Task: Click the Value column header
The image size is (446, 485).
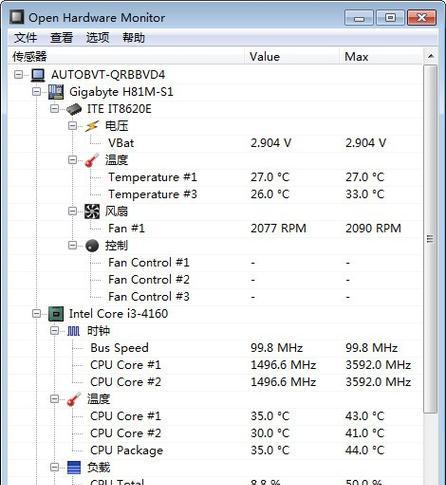Action: pyautogui.click(x=292, y=56)
